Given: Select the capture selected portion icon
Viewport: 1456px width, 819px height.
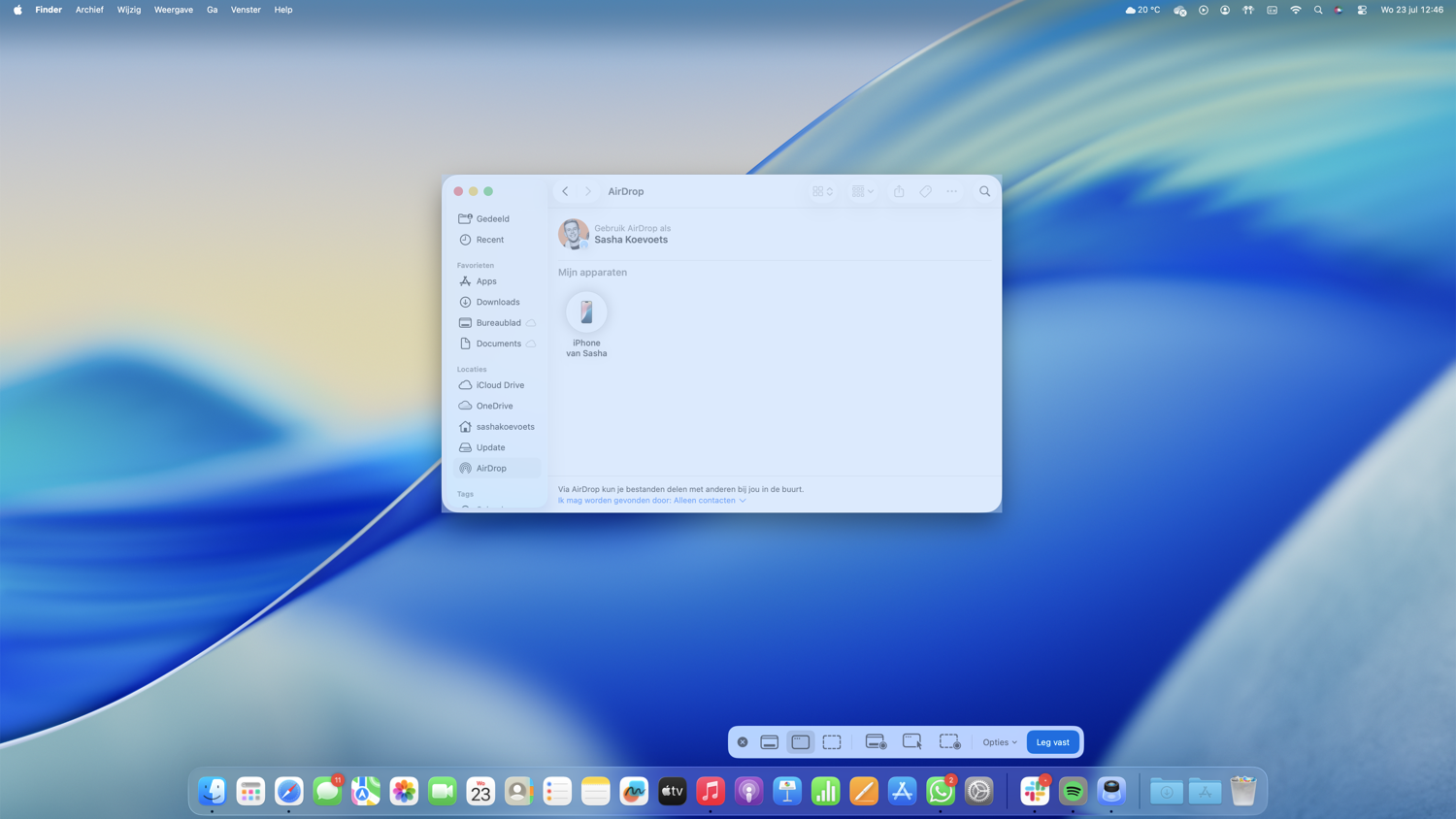Looking at the screenshot, I should (832, 742).
